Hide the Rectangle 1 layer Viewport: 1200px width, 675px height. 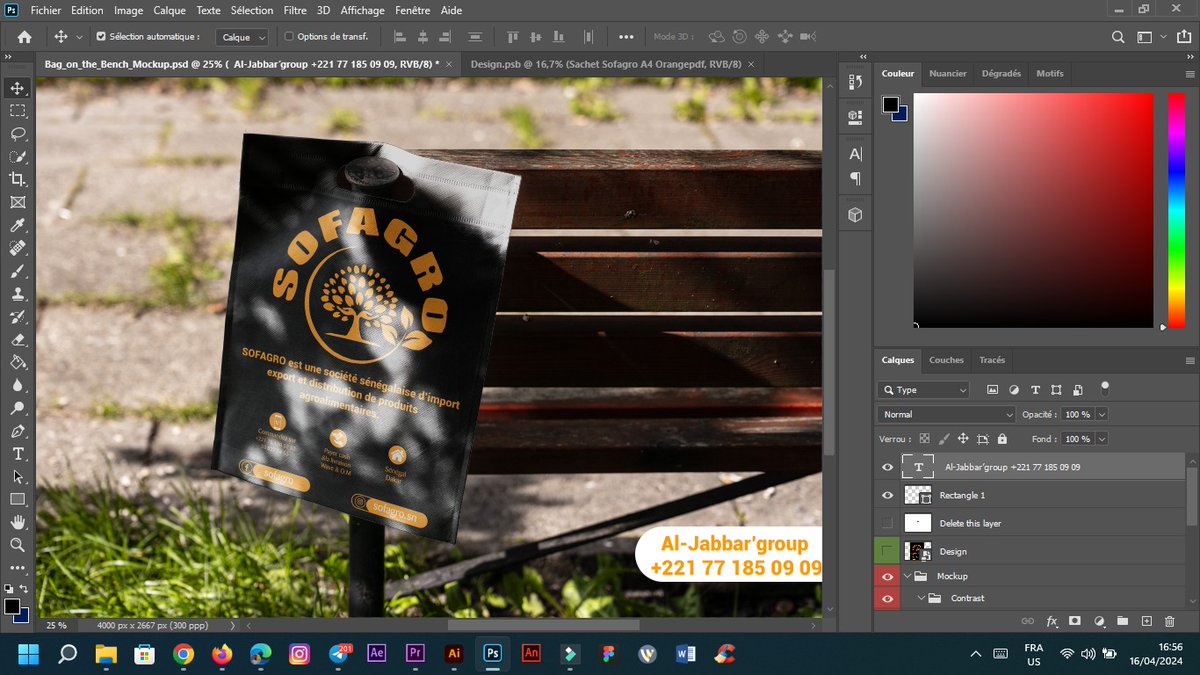click(x=887, y=495)
